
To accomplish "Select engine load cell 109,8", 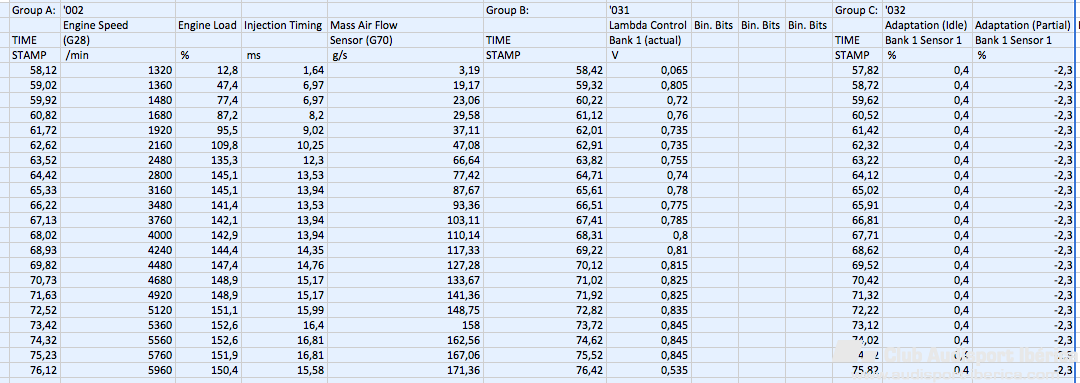I will [x=209, y=145].
